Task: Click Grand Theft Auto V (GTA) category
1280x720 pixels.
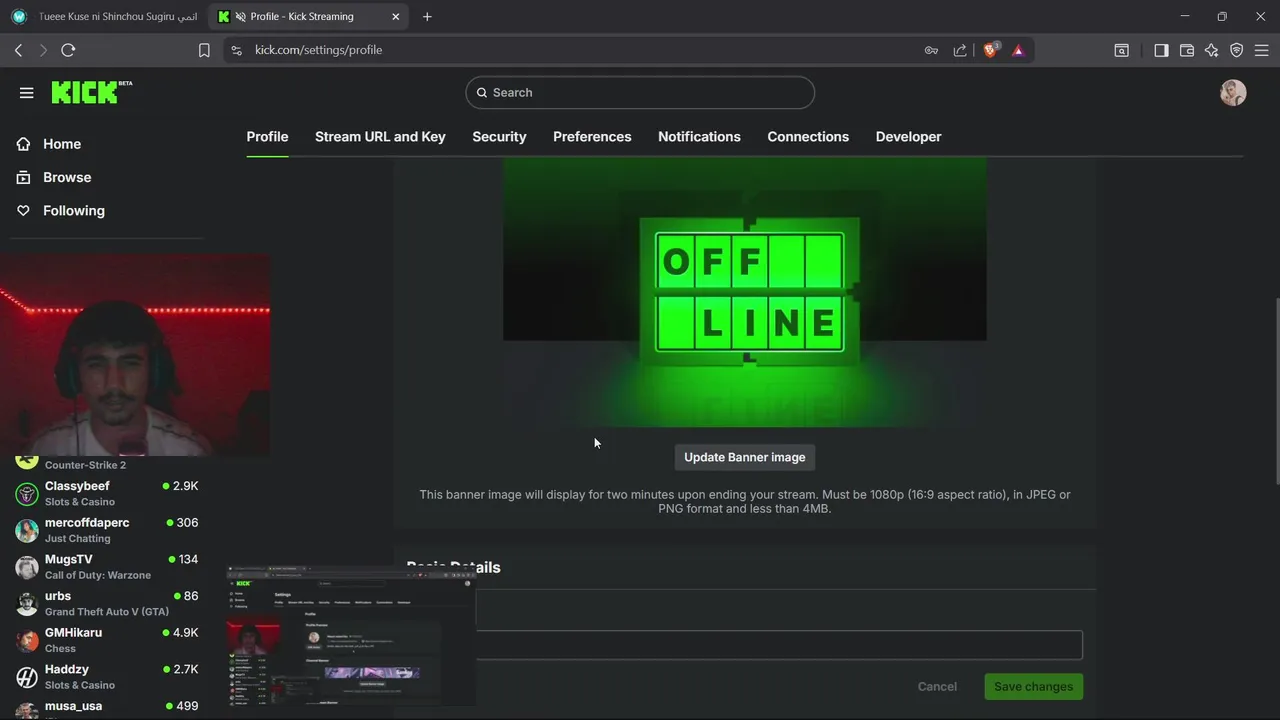Action: (x=107, y=612)
